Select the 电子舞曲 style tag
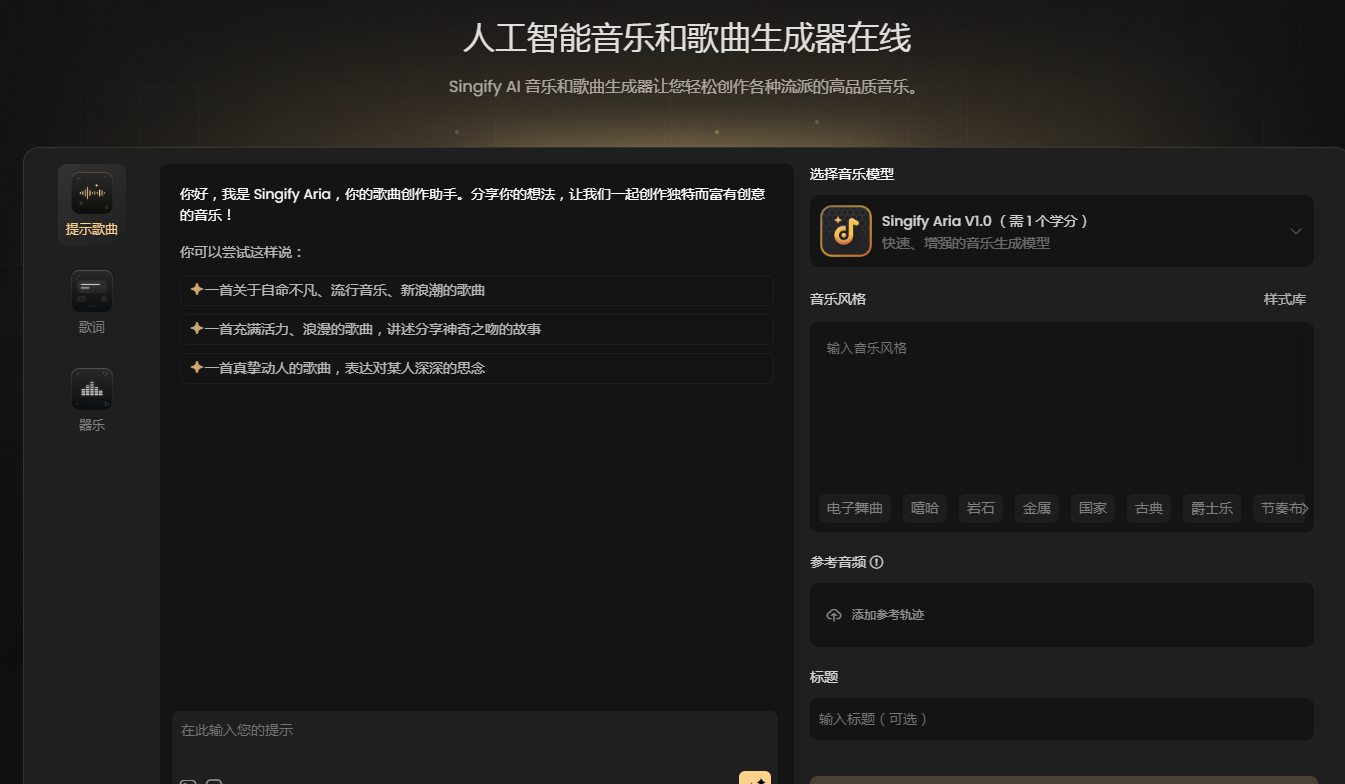Image resolution: width=1345 pixels, height=784 pixels. tap(855, 508)
